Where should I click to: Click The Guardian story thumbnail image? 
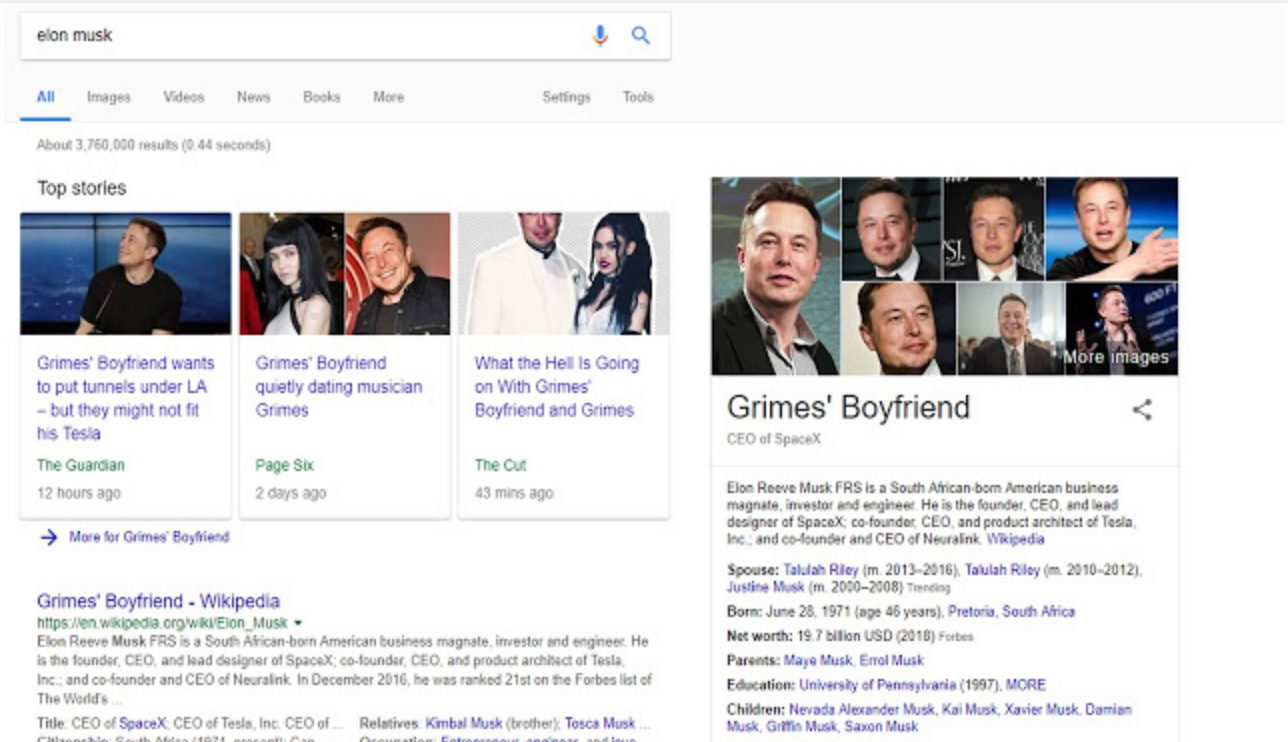126,273
